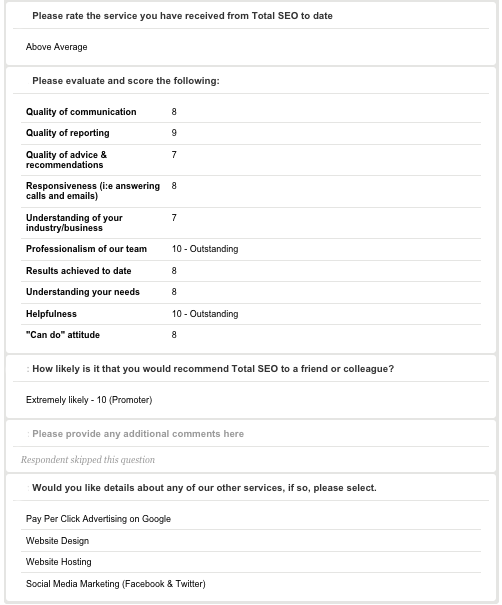
Task: Select 'Pay Per Click Advertising on Google'
Action: pos(98,519)
